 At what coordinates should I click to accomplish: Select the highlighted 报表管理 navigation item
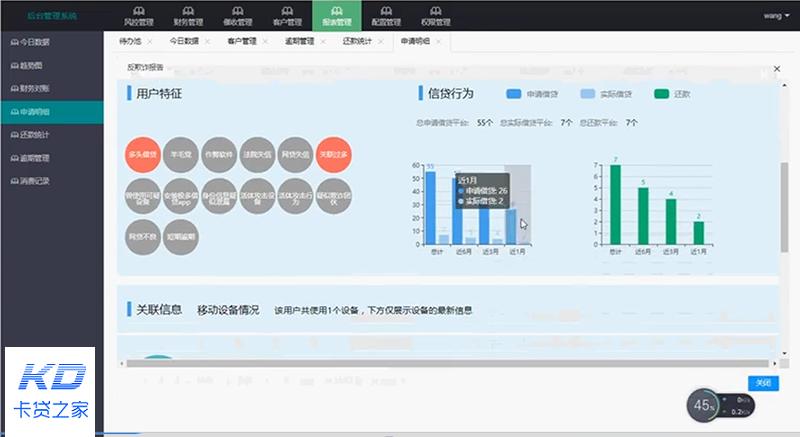337,16
